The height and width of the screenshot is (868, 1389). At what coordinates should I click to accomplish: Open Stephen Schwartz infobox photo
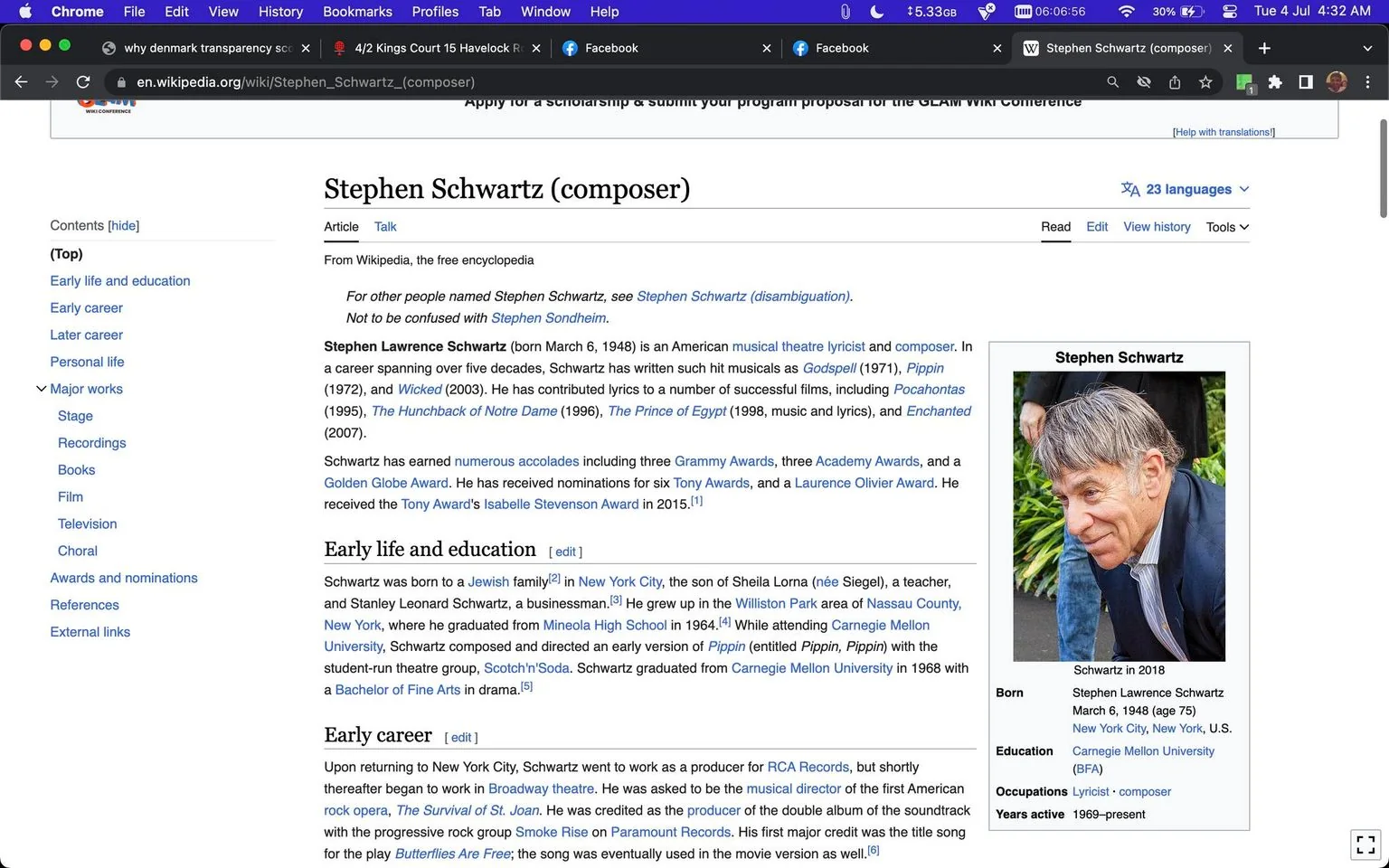pyautogui.click(x=1119, y=516)
